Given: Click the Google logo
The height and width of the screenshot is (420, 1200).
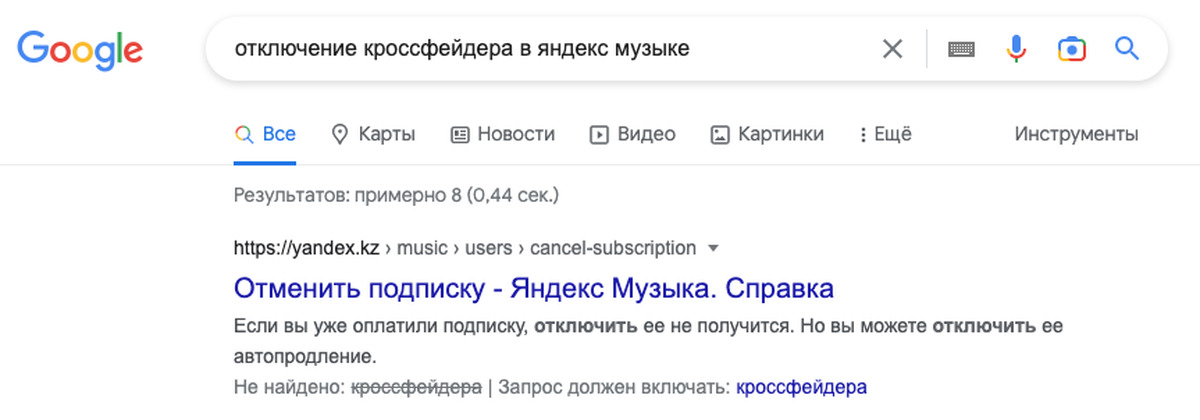Looking at the screenshot, I should [80, 48].
